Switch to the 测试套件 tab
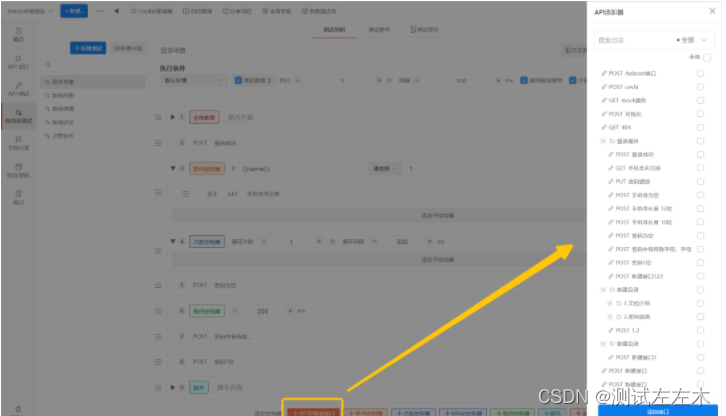The image size is (726, 416). click(x=379, y=30)
